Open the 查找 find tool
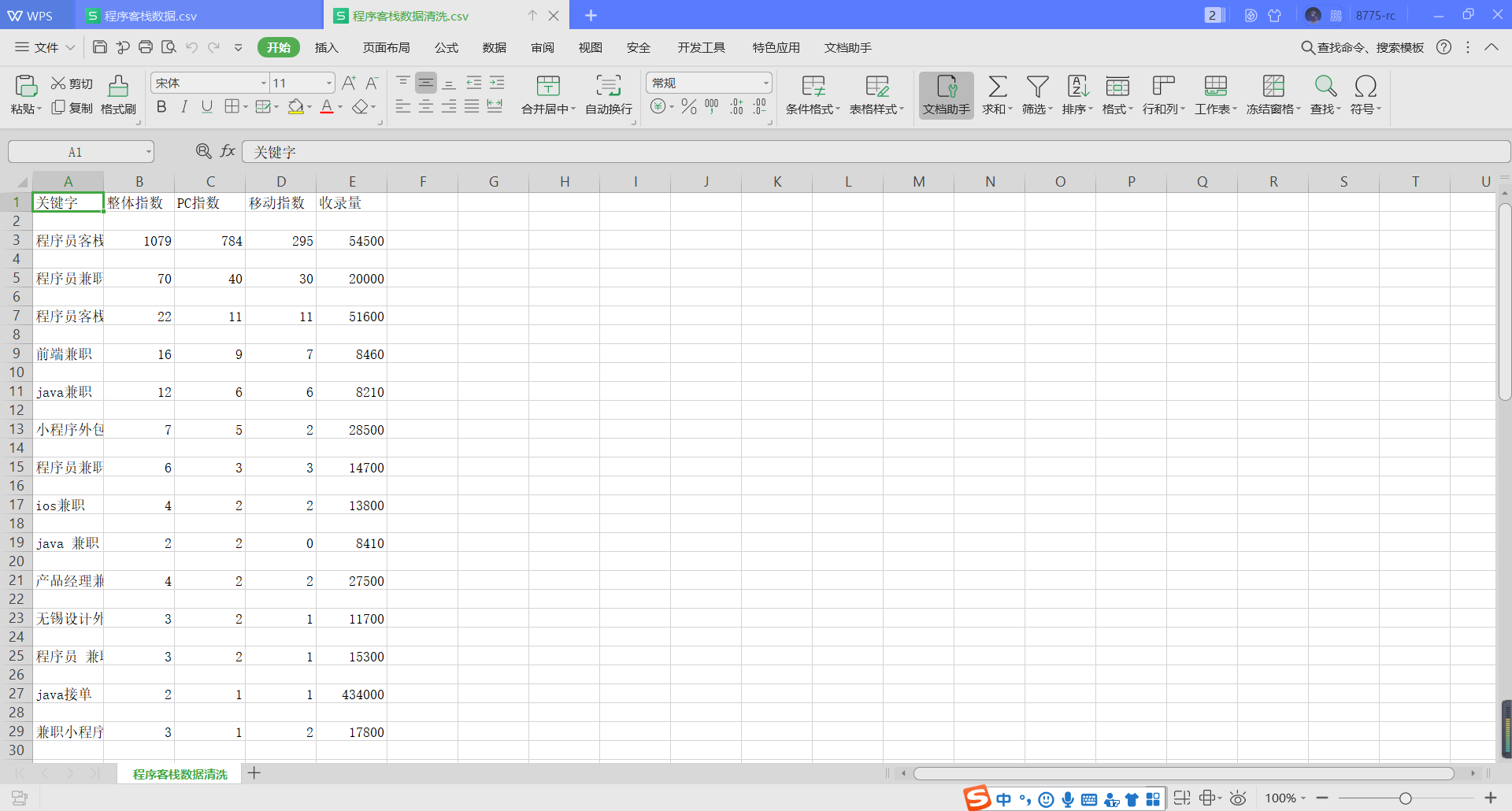This screenshot has width=1512, height=811. [1325, 94]
